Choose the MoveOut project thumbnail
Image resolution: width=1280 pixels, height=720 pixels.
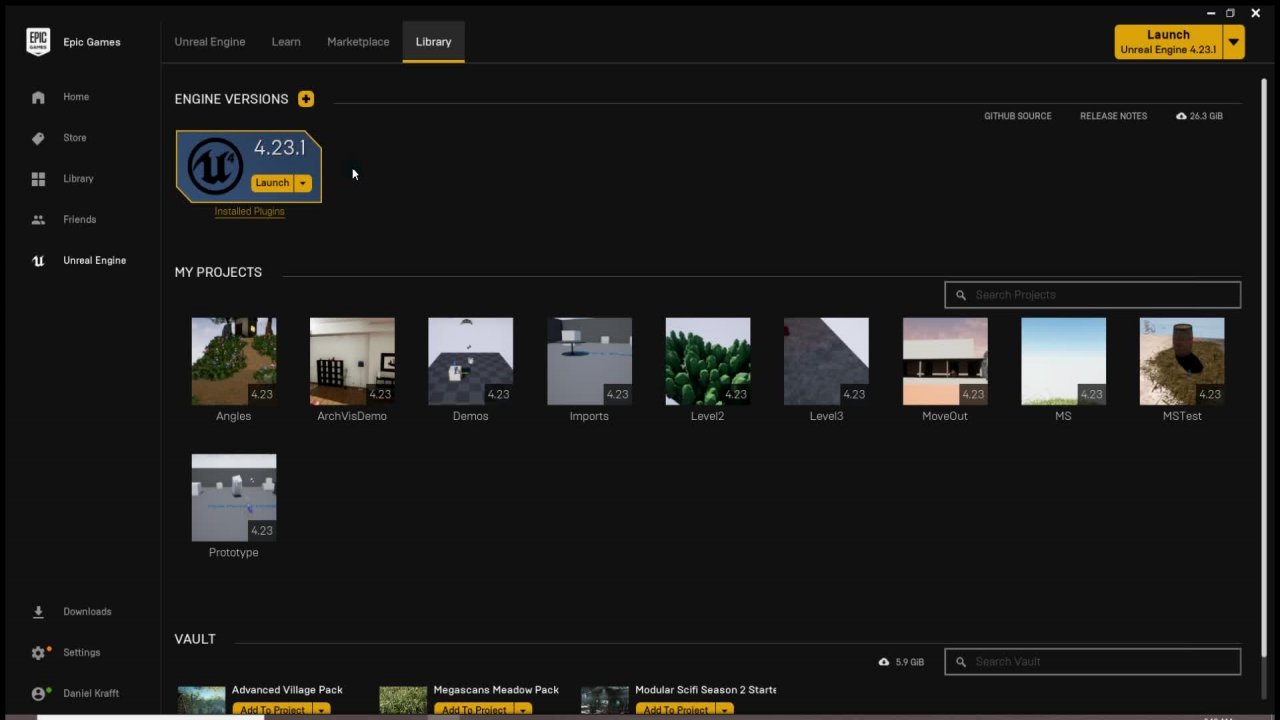pos(945,361)
